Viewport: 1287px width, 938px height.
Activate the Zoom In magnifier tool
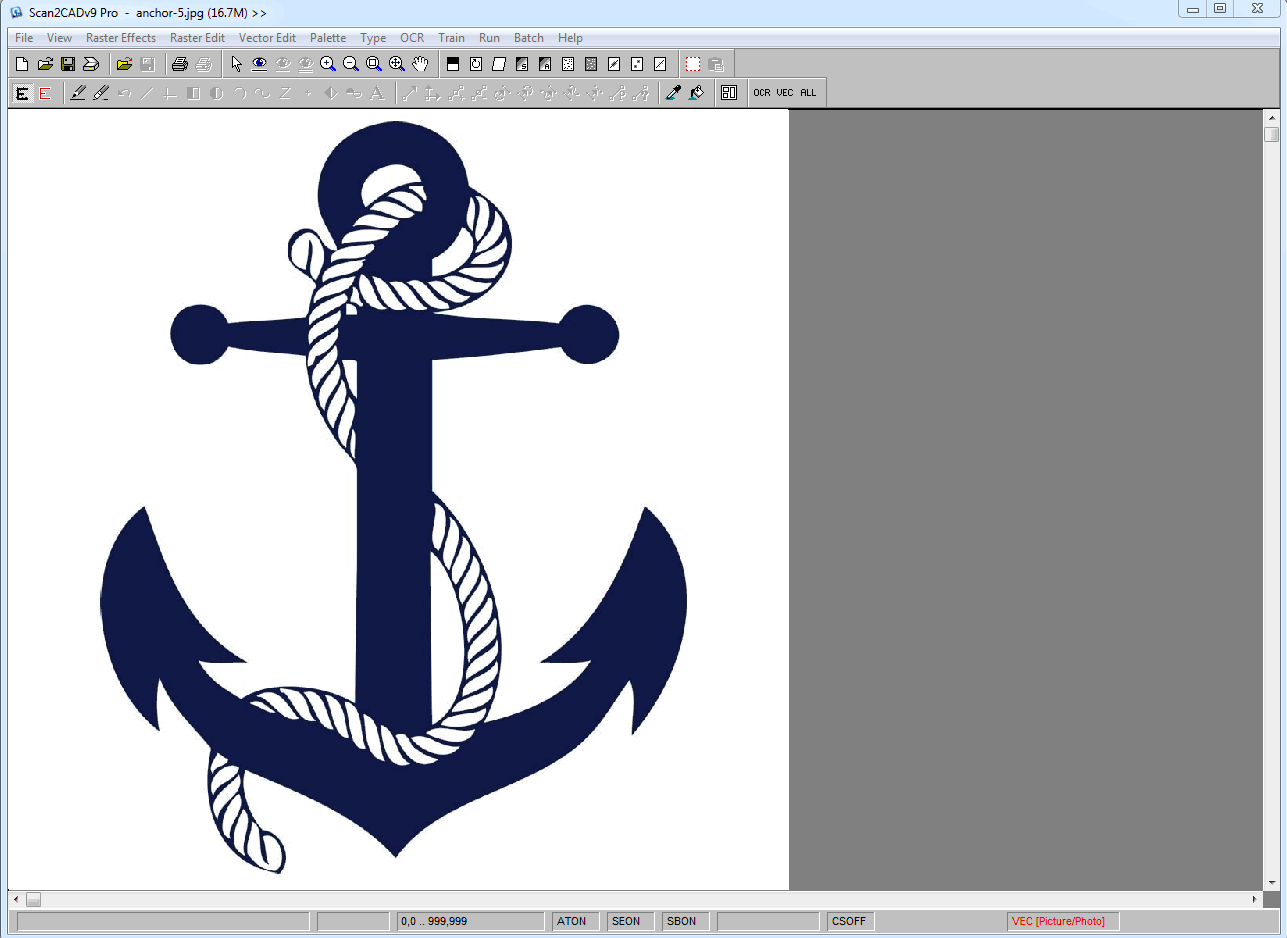point(327,63)
